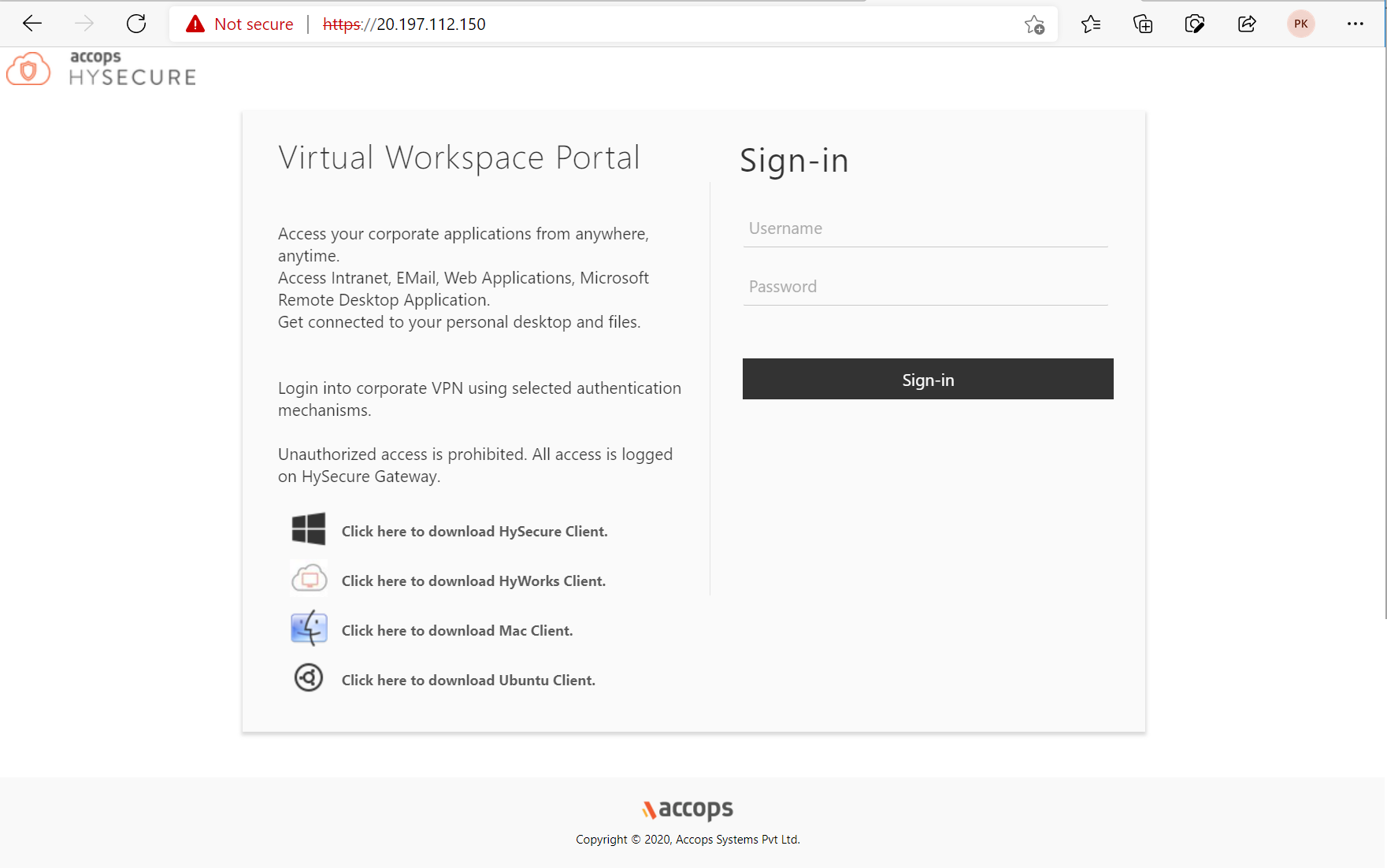Open the Favorites list icon

pyautogui.click(x=1091, y=24)
